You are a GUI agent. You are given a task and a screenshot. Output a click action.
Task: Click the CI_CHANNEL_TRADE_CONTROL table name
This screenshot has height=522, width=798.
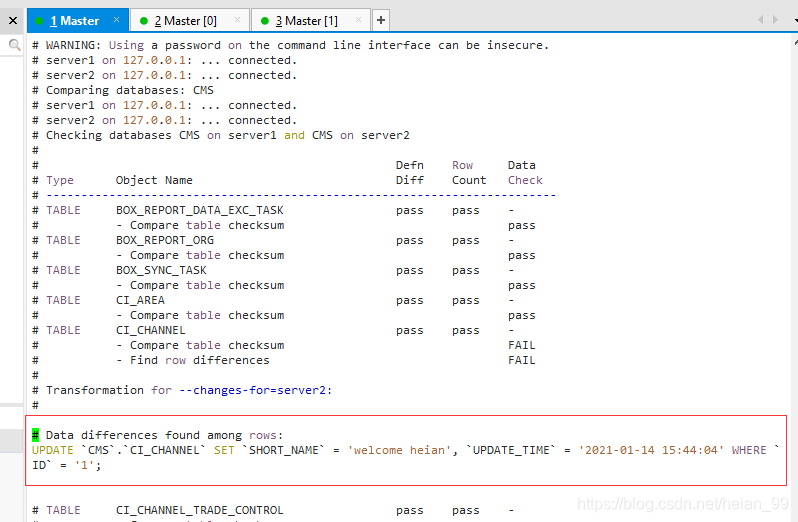point(199,510)
